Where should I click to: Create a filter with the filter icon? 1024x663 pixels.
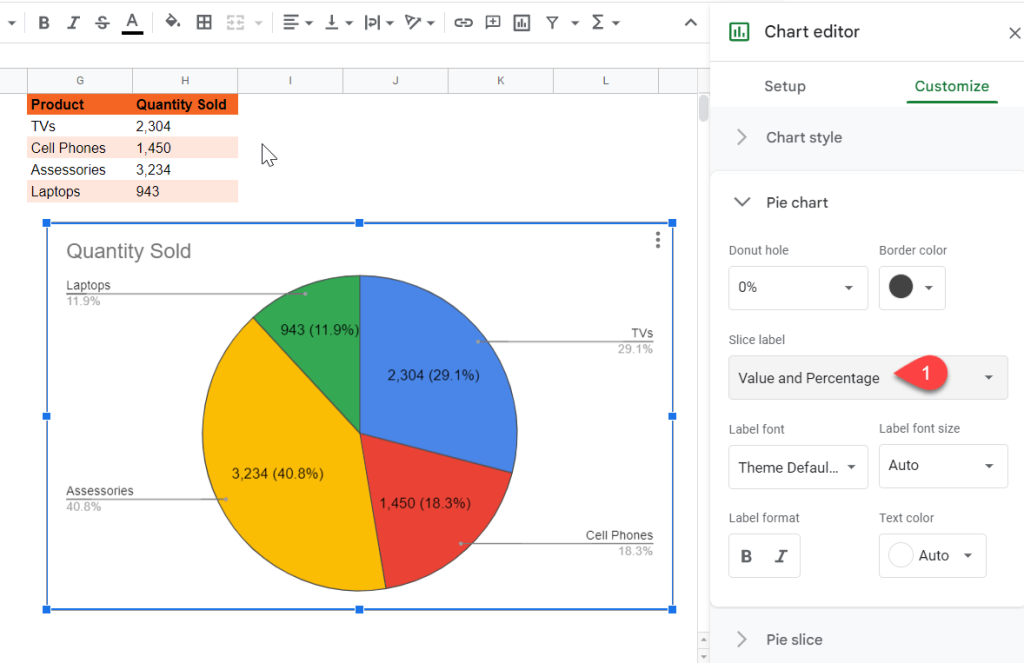point(551,21)
